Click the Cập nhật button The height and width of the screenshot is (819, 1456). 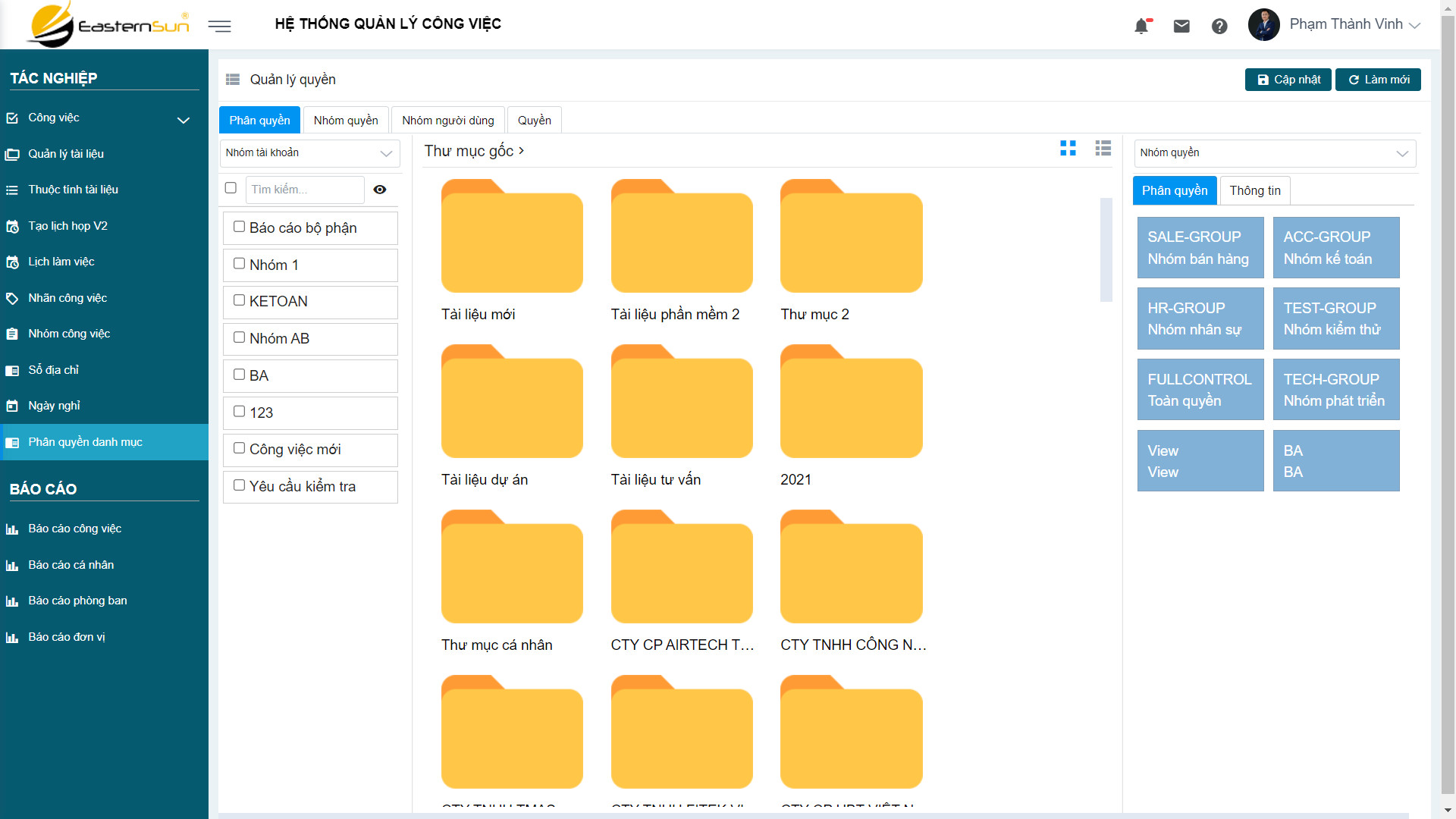pos(1288,80)
